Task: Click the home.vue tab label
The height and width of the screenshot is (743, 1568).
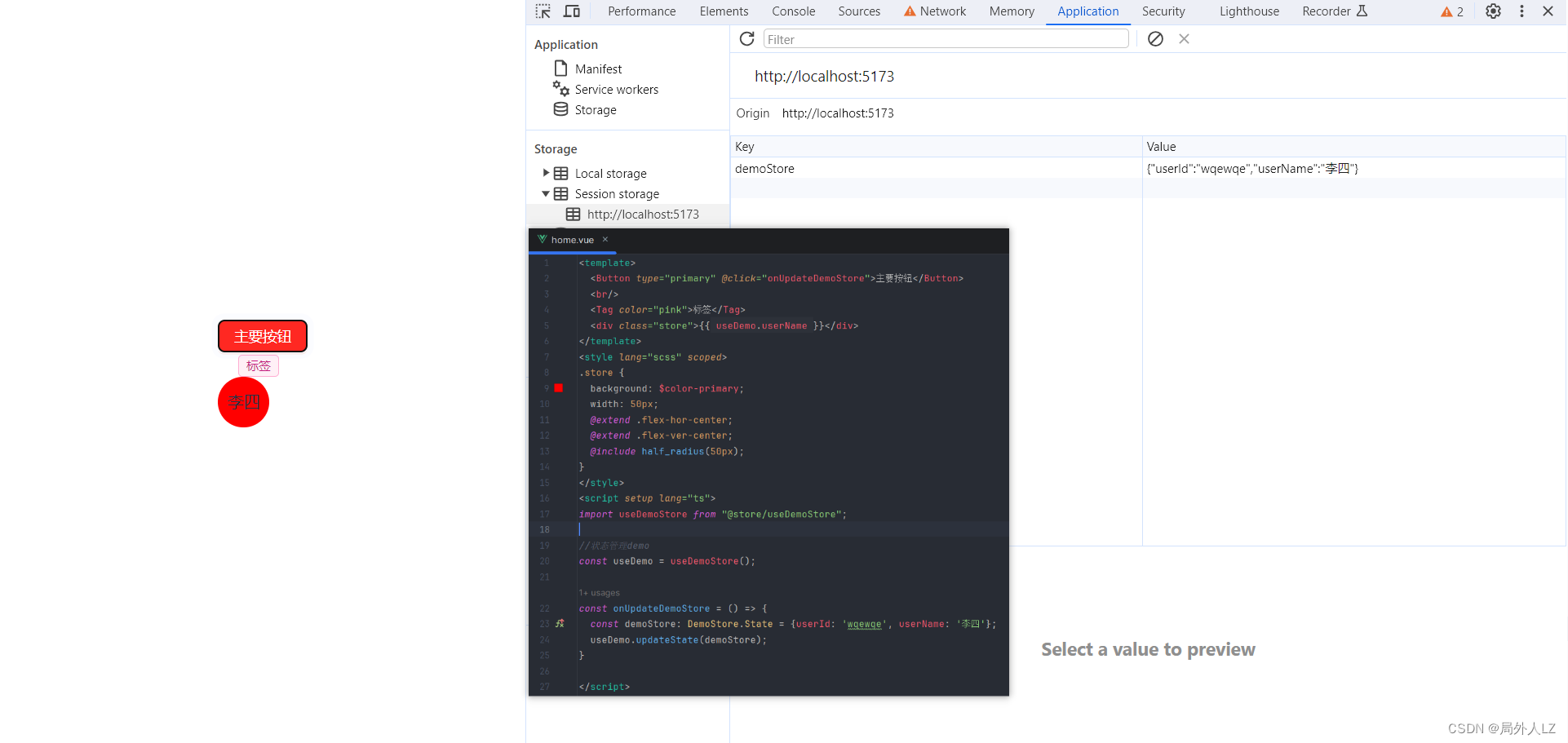Action: 573,240
